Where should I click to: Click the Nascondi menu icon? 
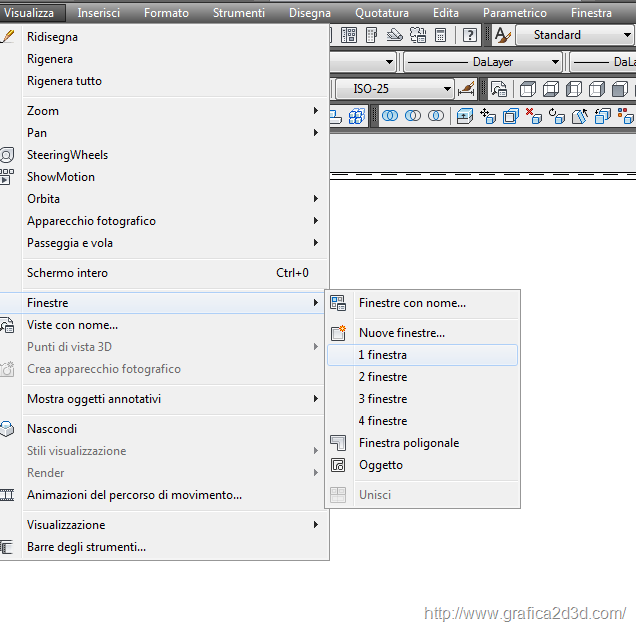click(7, 429)
